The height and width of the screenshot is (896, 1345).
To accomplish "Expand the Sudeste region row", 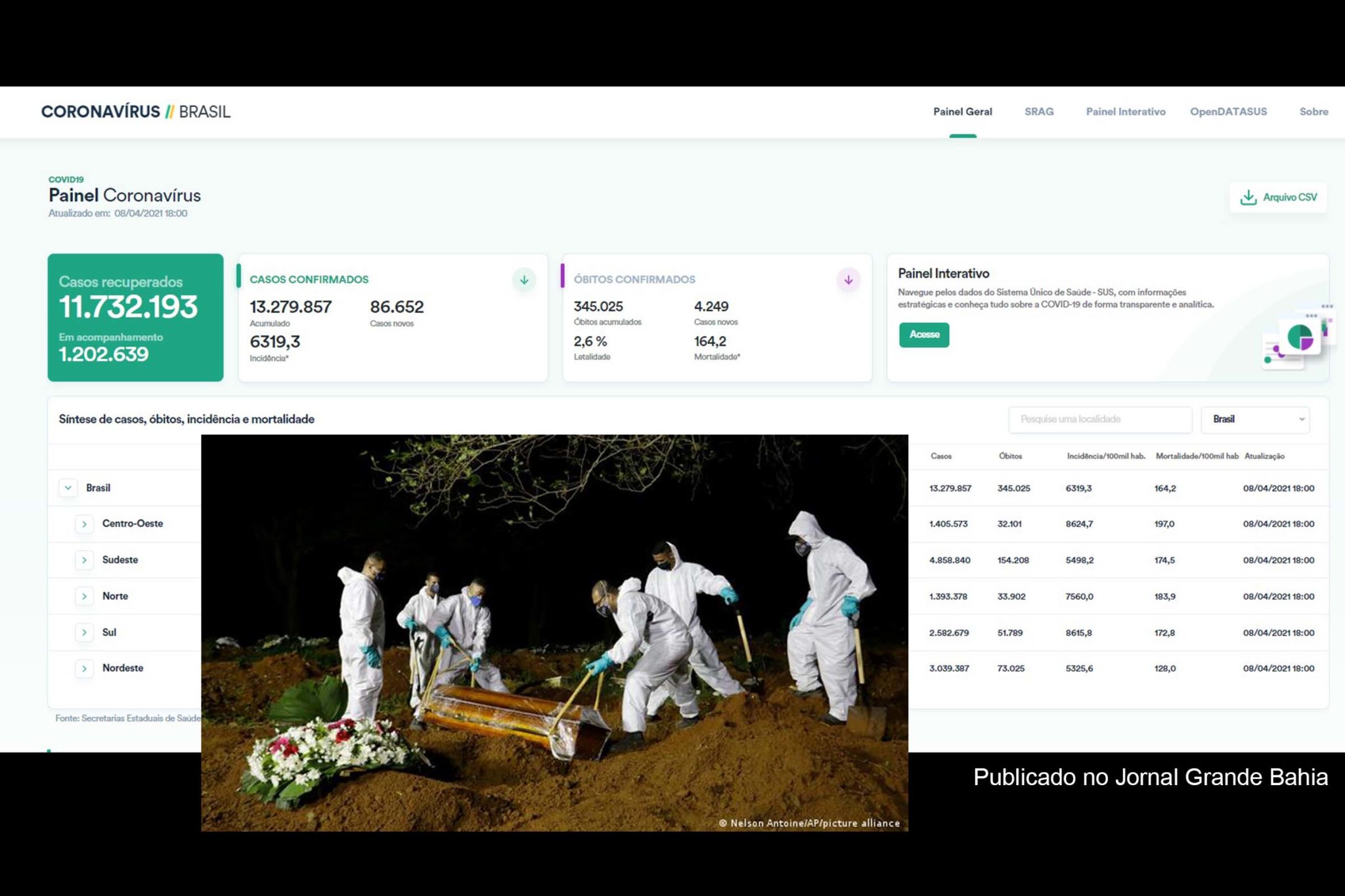I will pos(85,560).
